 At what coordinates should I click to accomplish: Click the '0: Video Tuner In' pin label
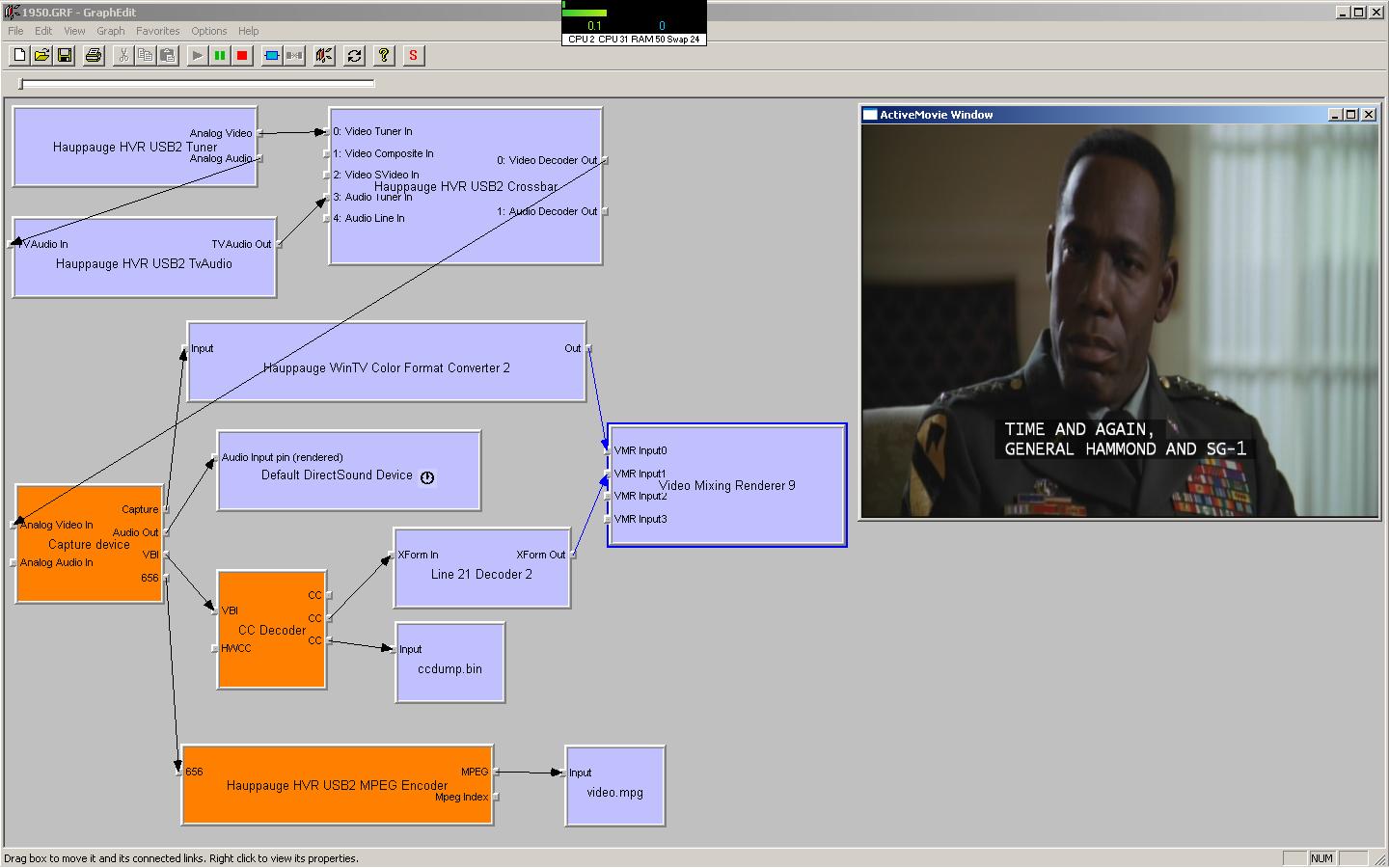[x=372, y=131]
